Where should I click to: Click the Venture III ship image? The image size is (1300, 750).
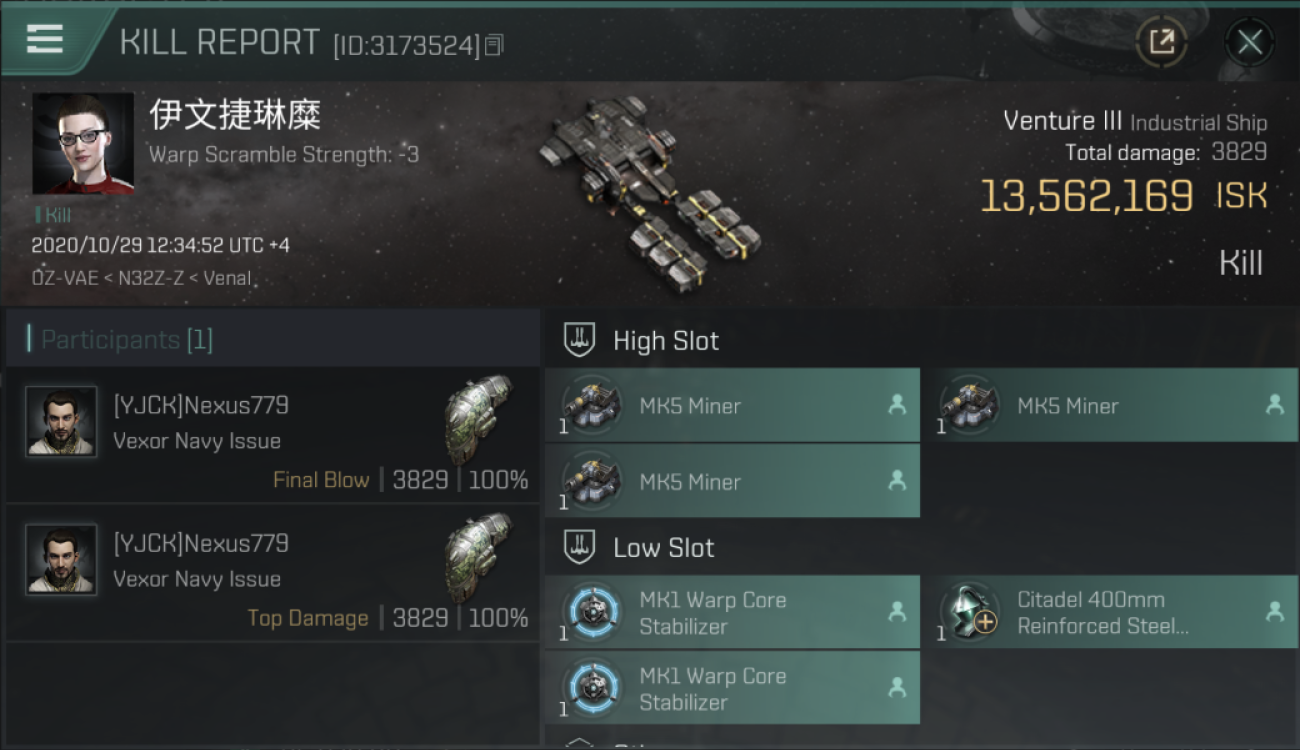pyautogui.click(x=650, y=192)
